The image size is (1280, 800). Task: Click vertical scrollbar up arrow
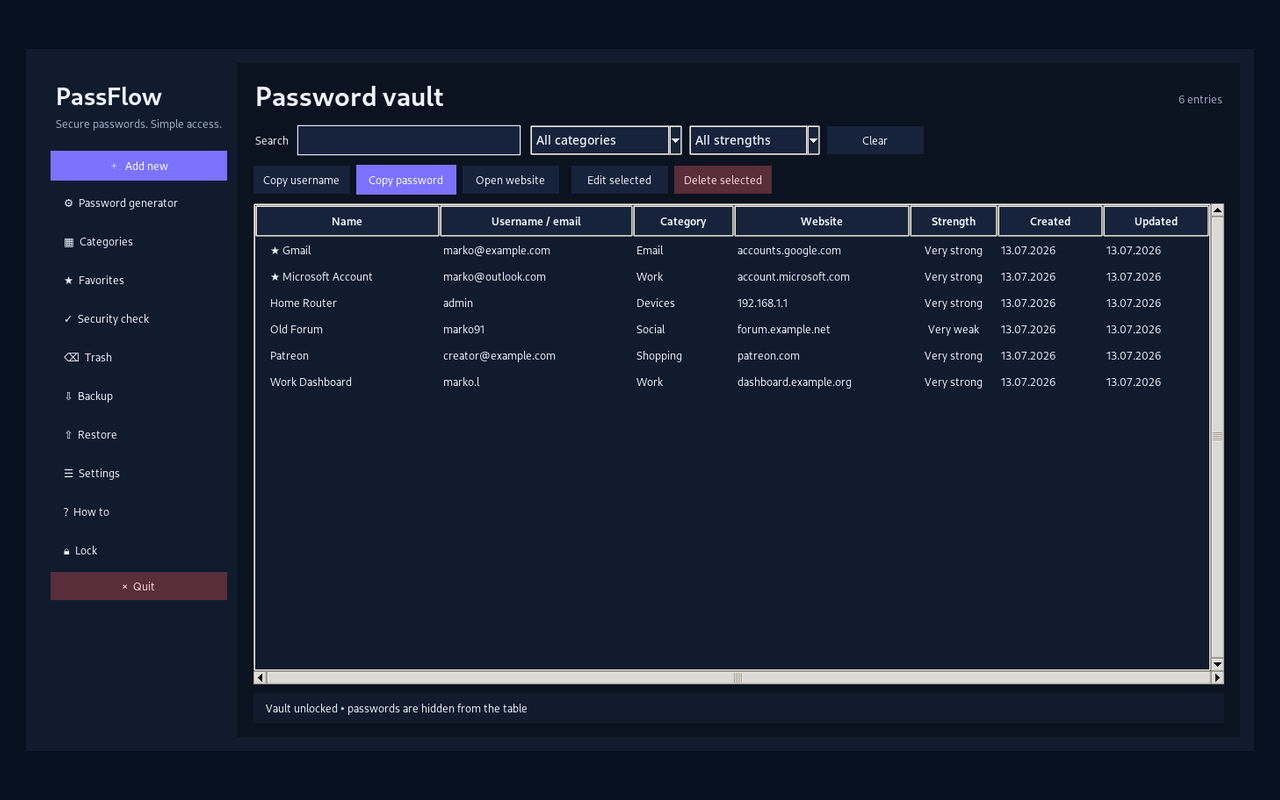pyautogui.click(x=1217, y=210)
